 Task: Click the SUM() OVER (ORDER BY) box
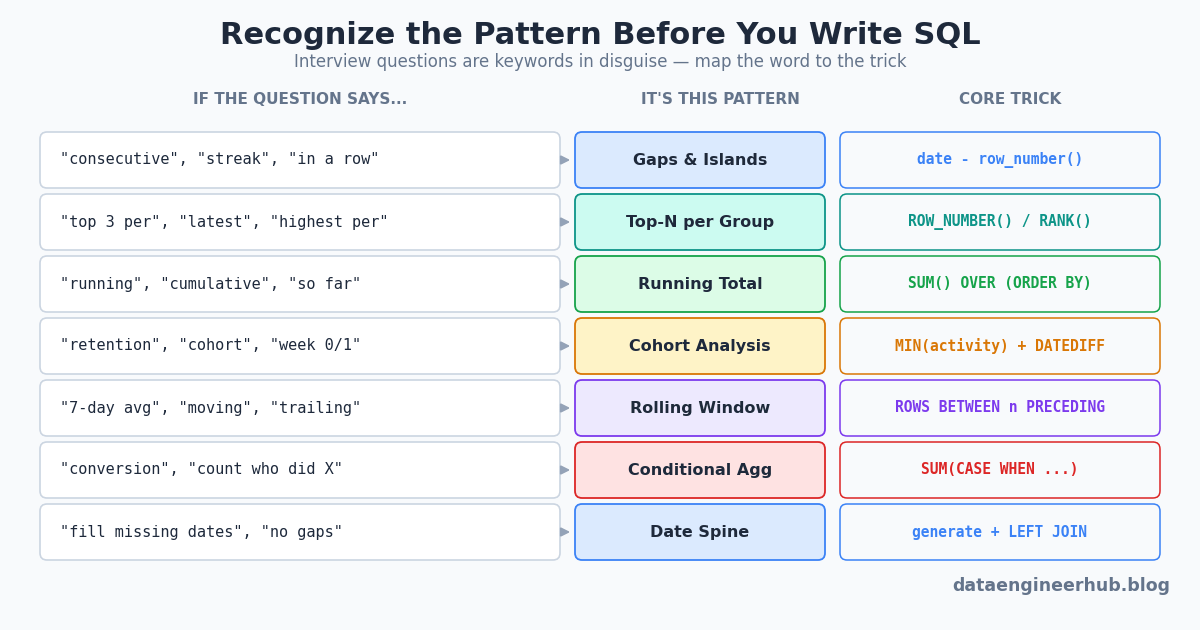(1000, 284)
